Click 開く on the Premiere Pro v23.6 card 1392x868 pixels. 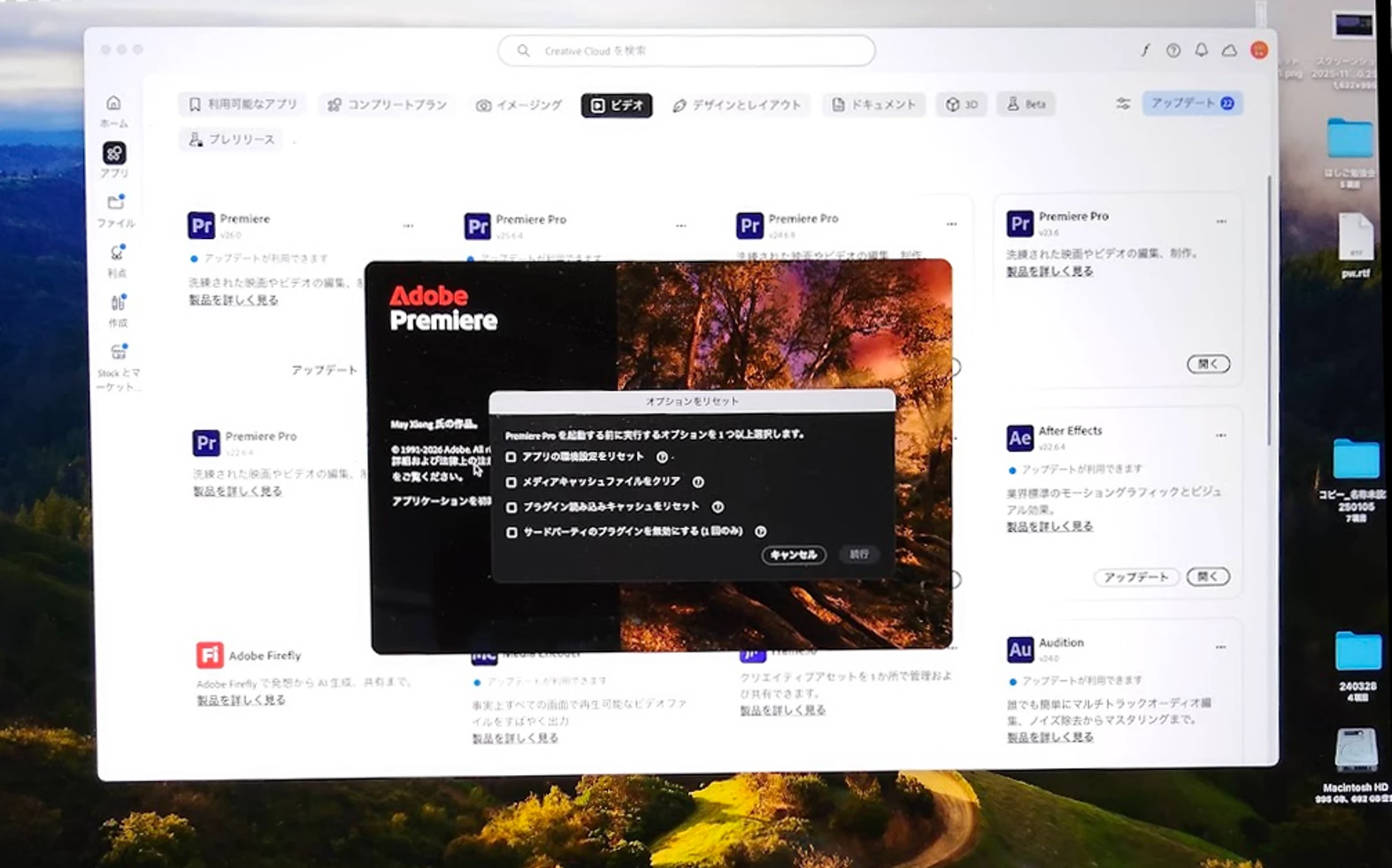coord(1208,364)
